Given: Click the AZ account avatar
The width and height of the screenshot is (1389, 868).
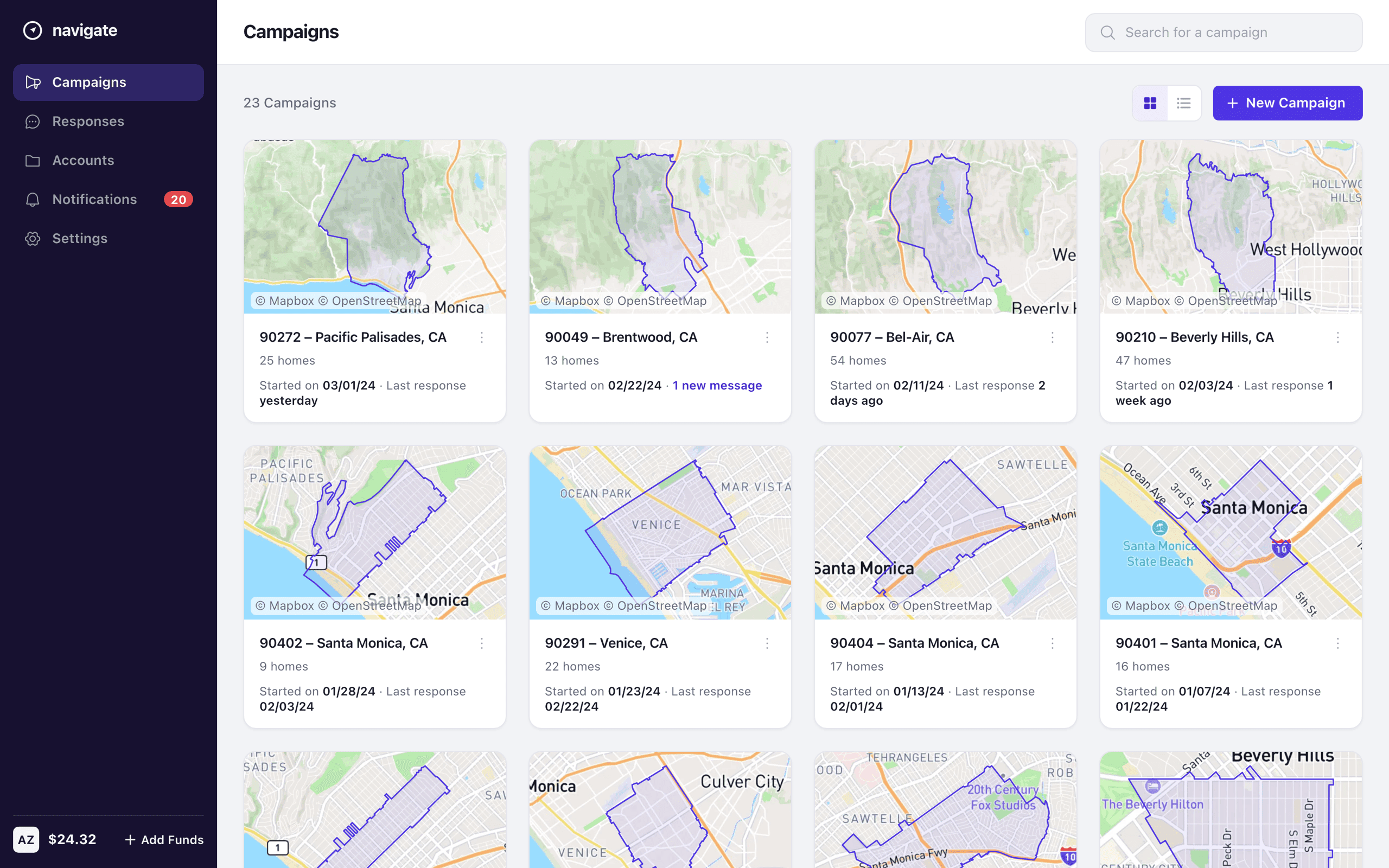Looking at the screenshot, I should [x=26, y=840].
